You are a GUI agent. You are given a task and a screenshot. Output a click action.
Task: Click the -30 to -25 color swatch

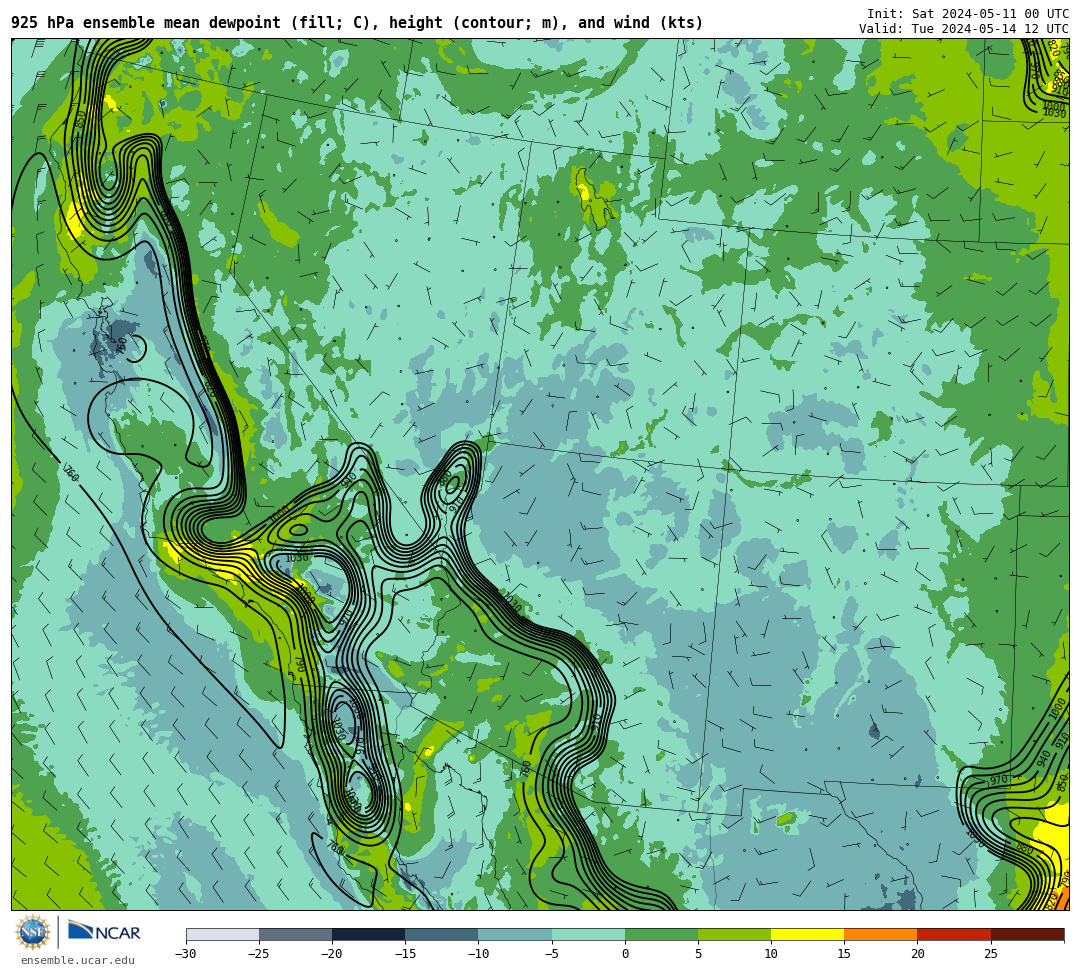tap(222, 934)
